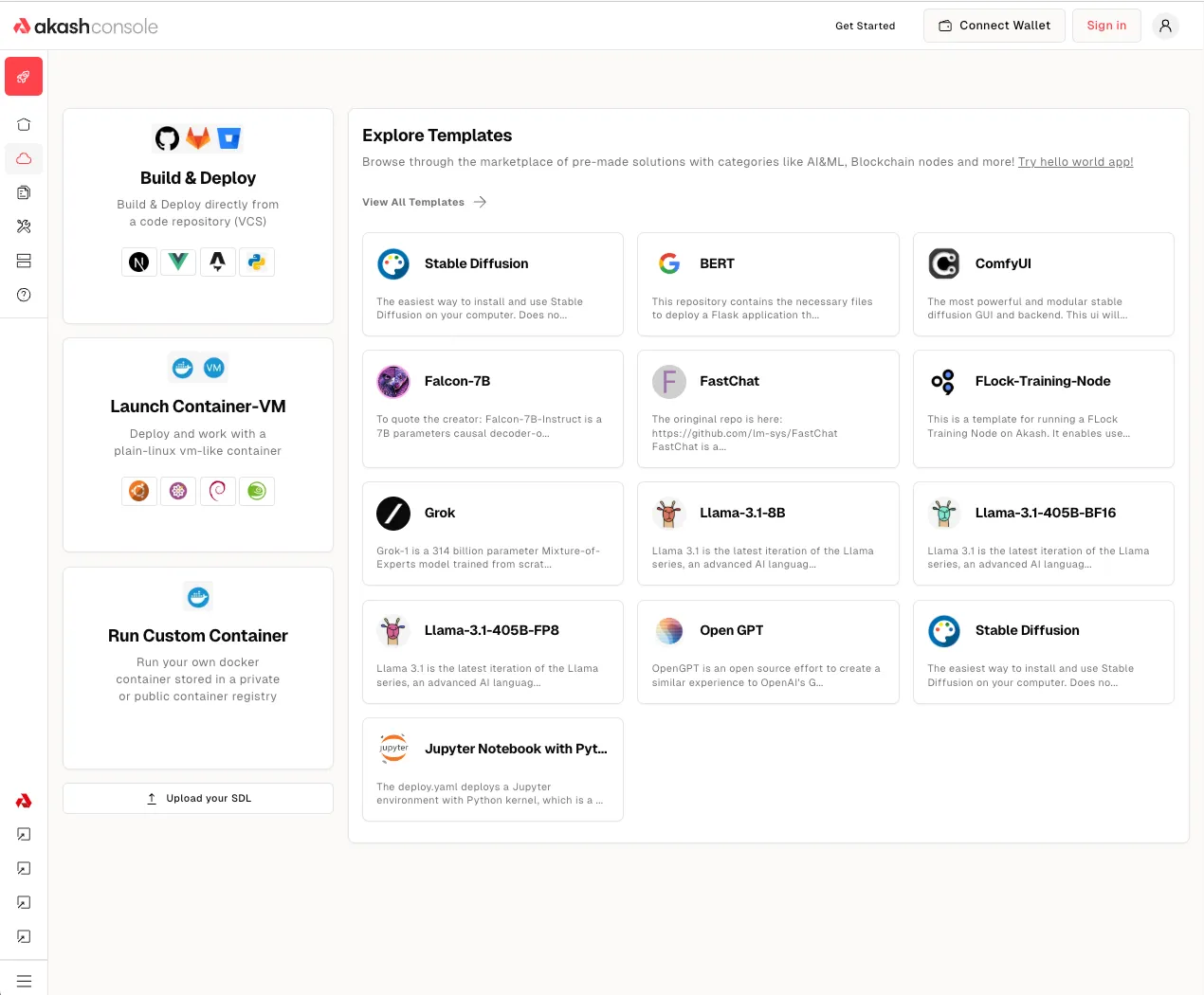Select the ComfyUI template card

tap(1043, 284)
